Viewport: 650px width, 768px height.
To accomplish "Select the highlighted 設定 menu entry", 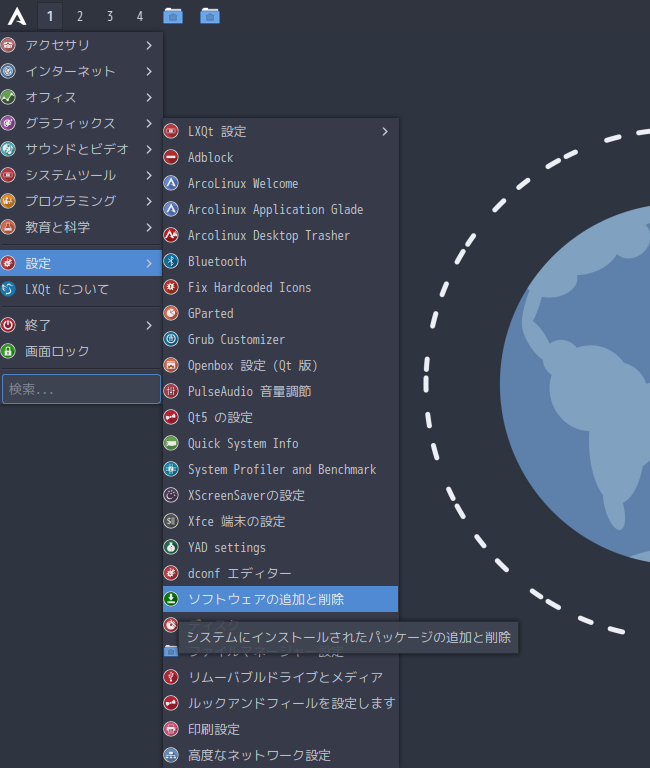I will tap(81, 263).
